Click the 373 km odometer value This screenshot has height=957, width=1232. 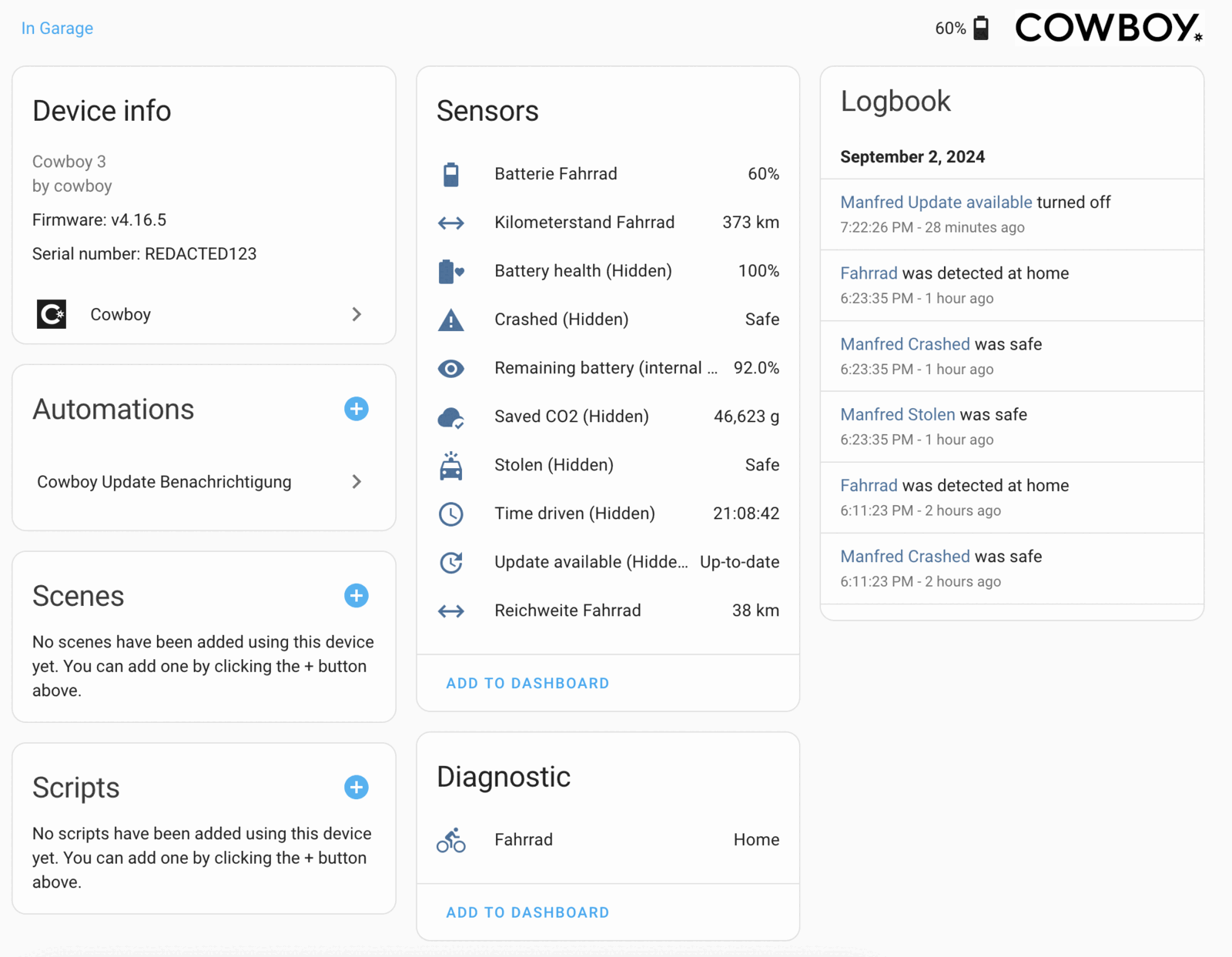click(751, 223)
